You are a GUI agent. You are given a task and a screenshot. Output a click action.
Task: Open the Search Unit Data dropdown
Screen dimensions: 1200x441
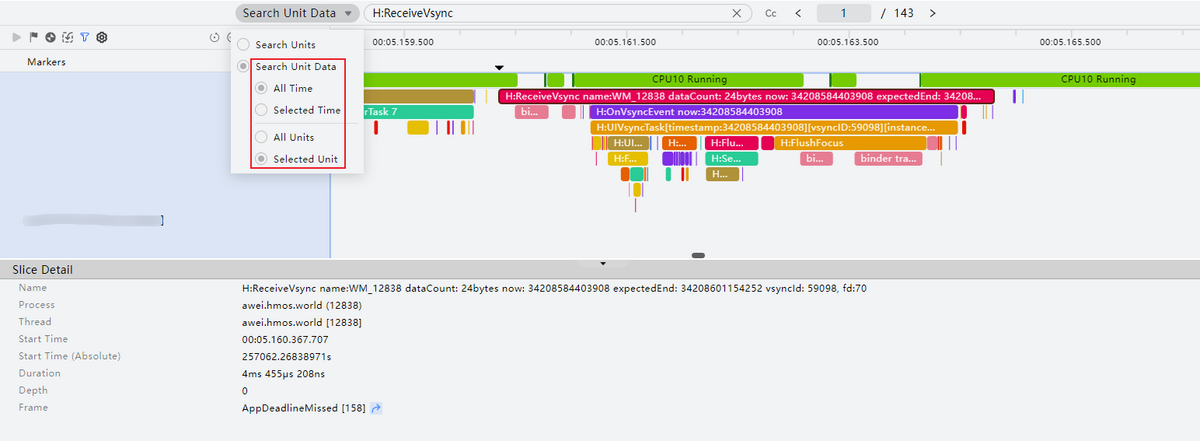[x=297, y=13]
